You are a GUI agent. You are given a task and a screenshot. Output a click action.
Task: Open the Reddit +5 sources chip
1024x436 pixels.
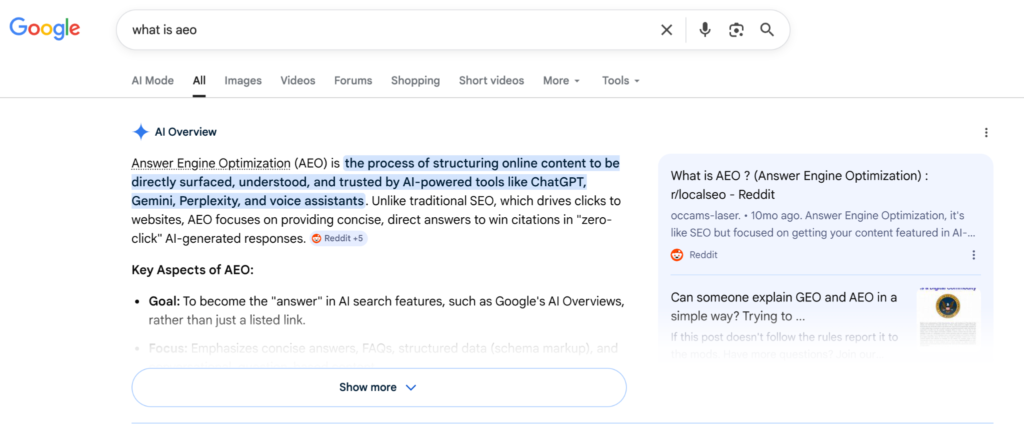point(339,239)
